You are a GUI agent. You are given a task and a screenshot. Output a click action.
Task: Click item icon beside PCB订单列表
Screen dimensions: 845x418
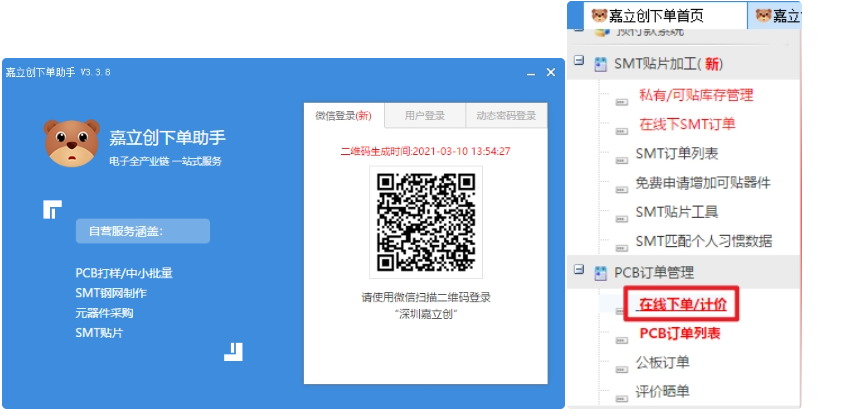(x=622, y=340)
